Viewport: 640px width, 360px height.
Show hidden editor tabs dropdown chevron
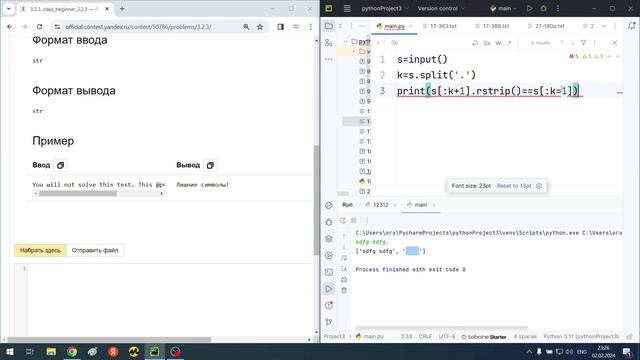(604, 26)
